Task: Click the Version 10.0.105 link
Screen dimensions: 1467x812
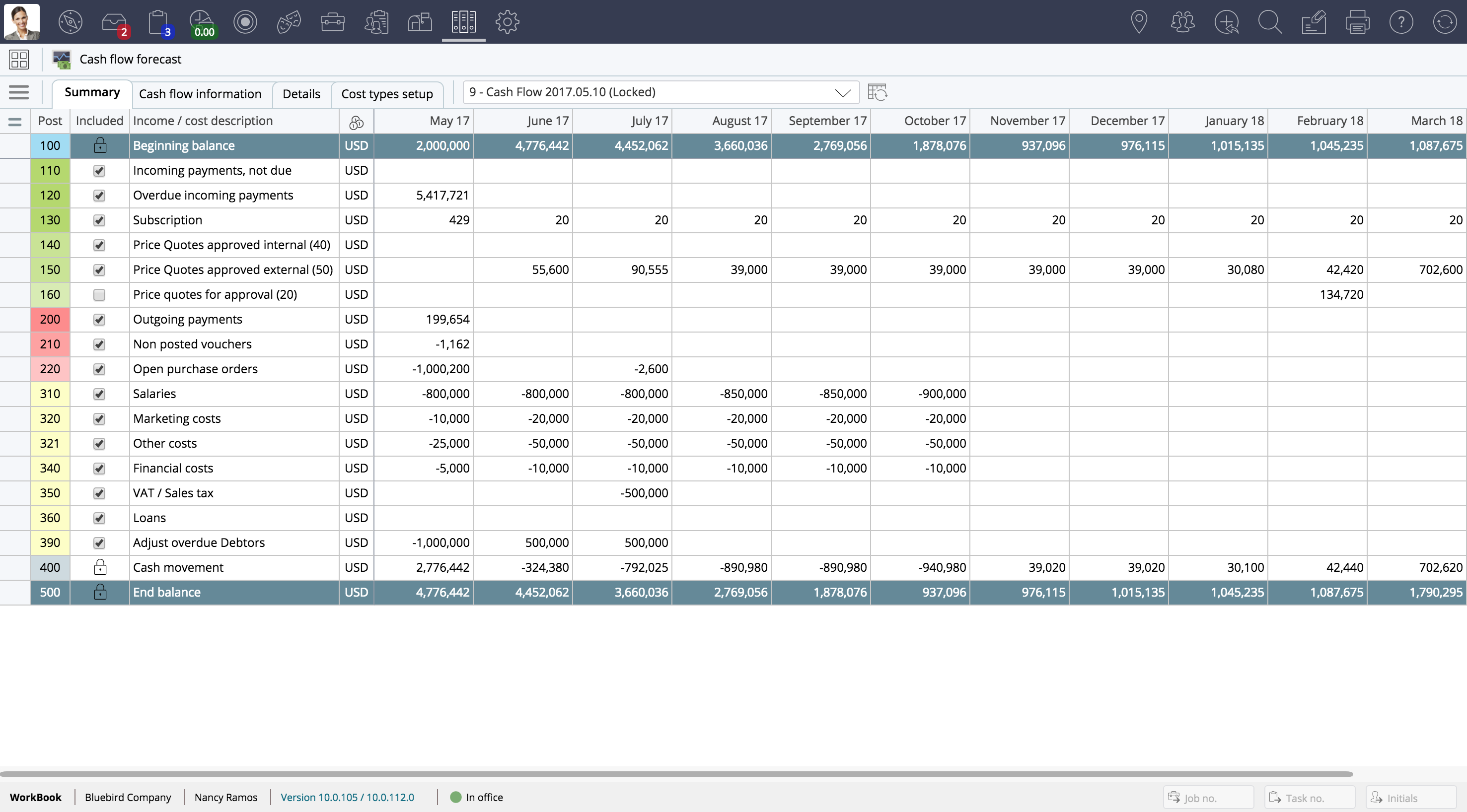Action: 348,797
